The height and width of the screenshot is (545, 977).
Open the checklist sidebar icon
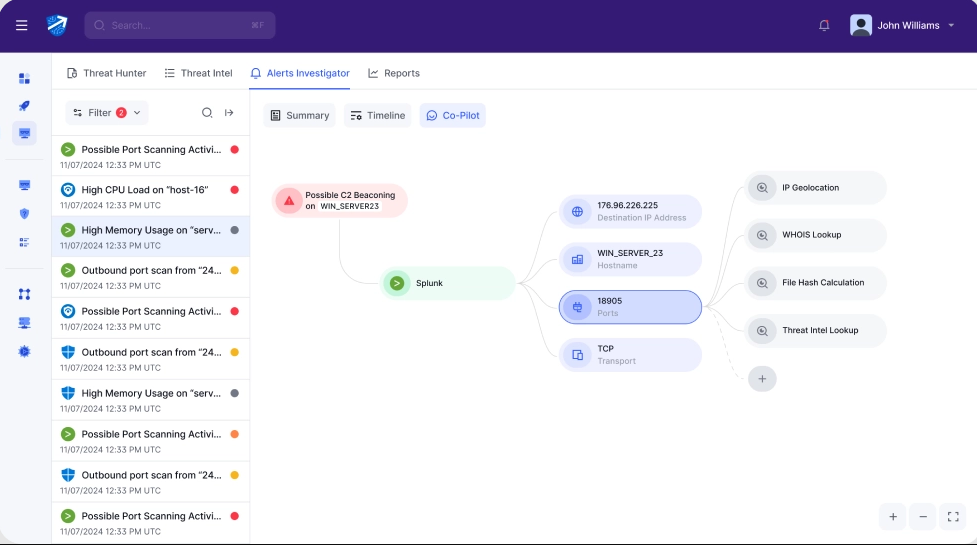pyautogui.click(x=24, y=242)
